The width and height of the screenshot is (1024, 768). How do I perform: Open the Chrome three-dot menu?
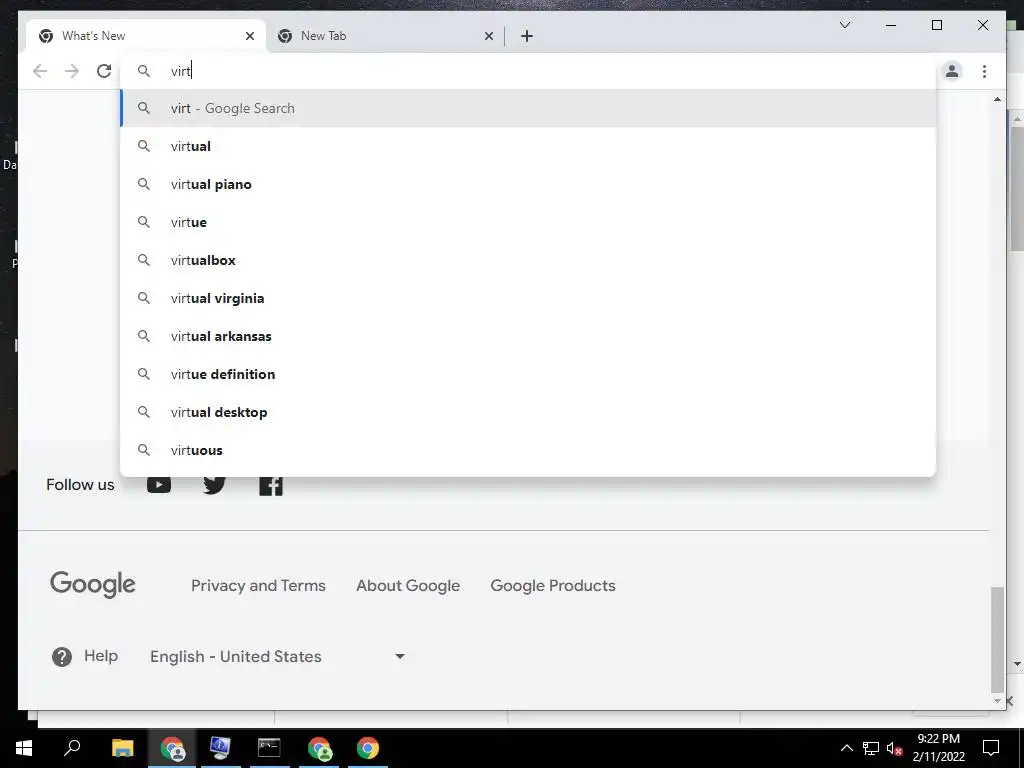click(x=984, y=71)
